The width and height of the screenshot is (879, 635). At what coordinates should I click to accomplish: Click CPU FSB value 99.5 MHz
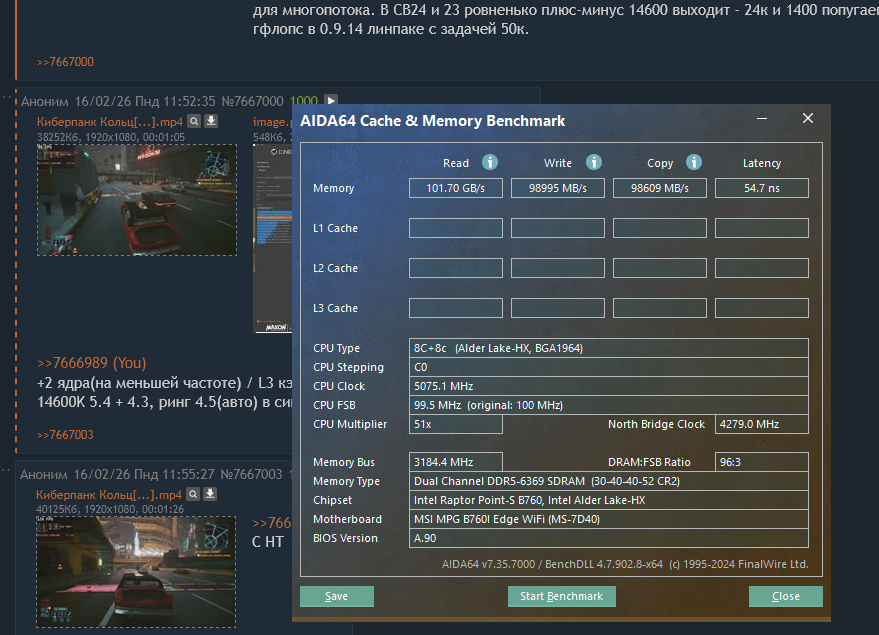pos(609,405)
